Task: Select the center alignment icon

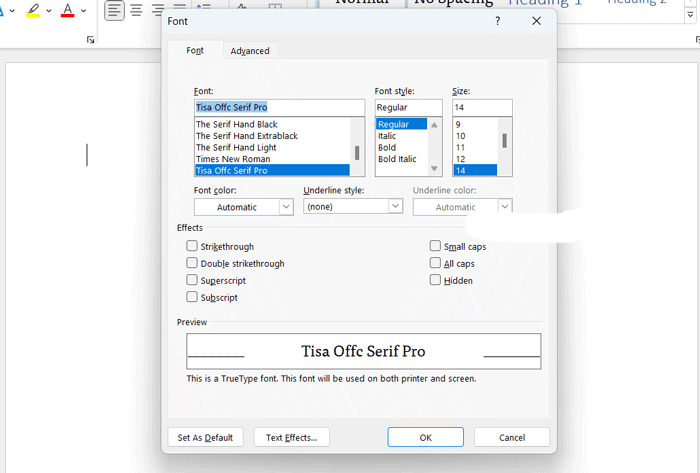Action: click(x=137, y=11)
